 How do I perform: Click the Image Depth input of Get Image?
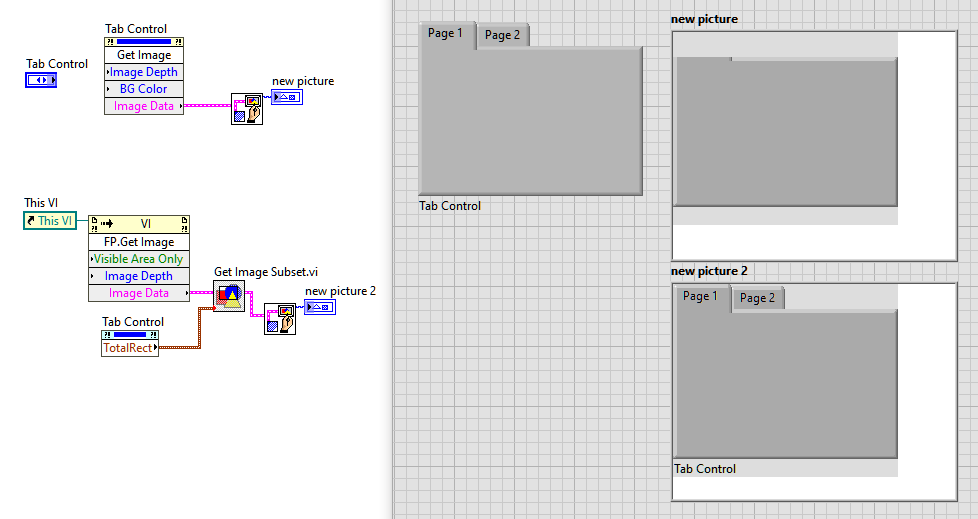pos(144,72)
